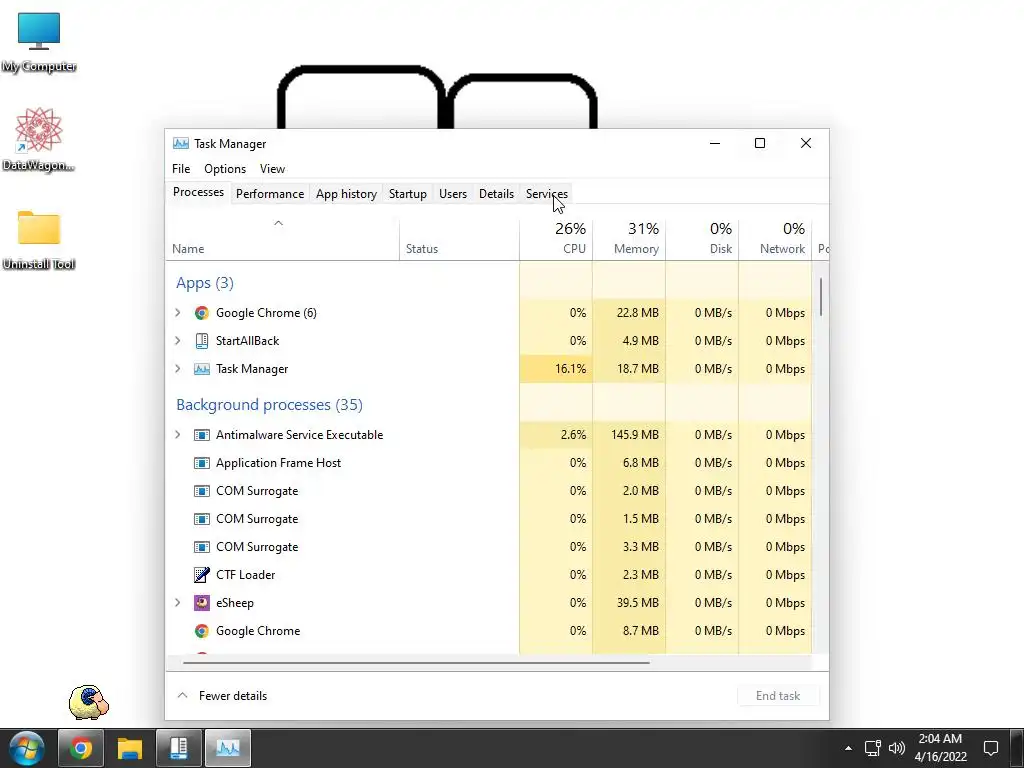Click the End task button
This screenshot has width=1024, height=768.
778,696
